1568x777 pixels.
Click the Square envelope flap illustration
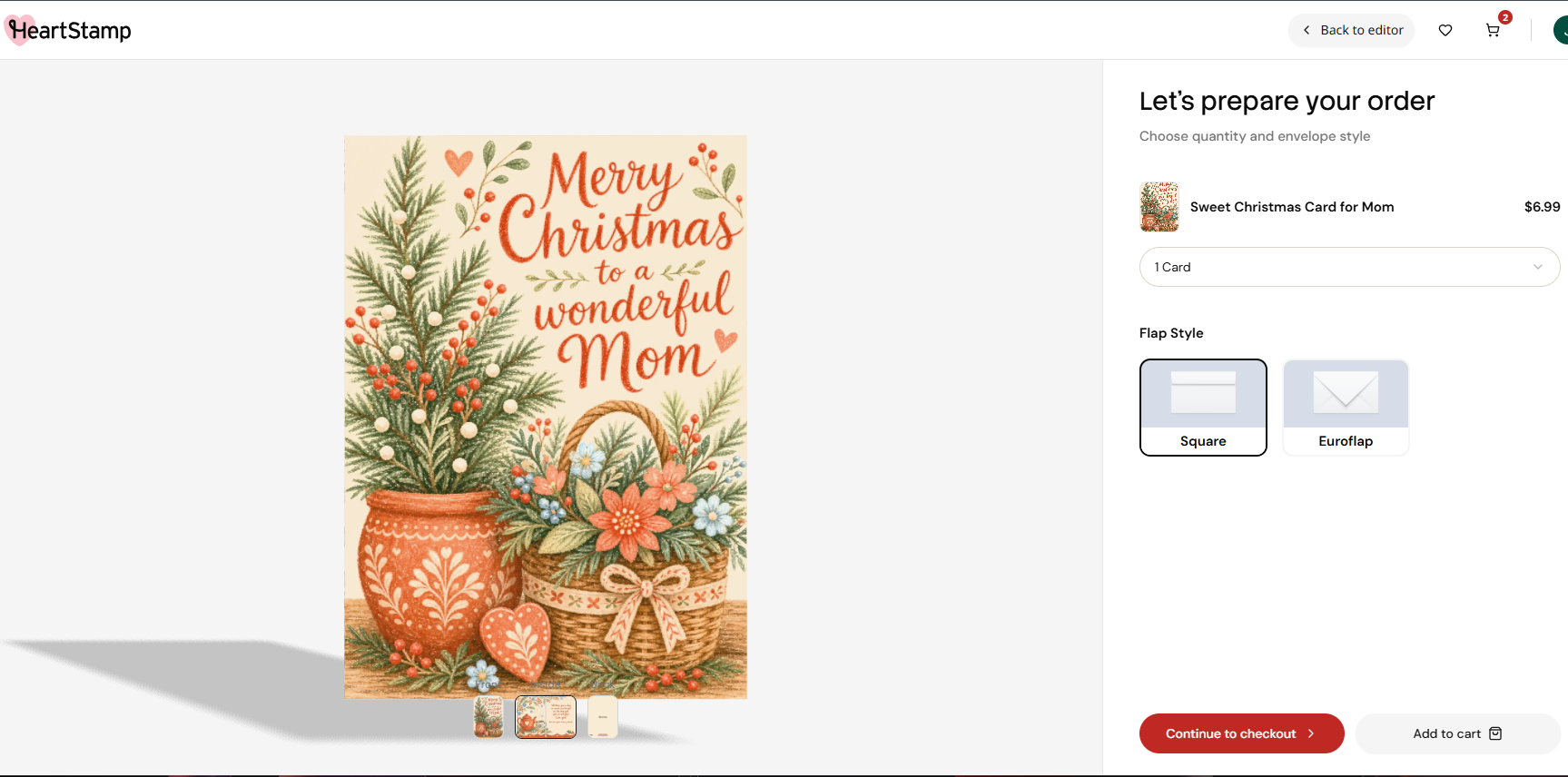tap(1203, 393)
